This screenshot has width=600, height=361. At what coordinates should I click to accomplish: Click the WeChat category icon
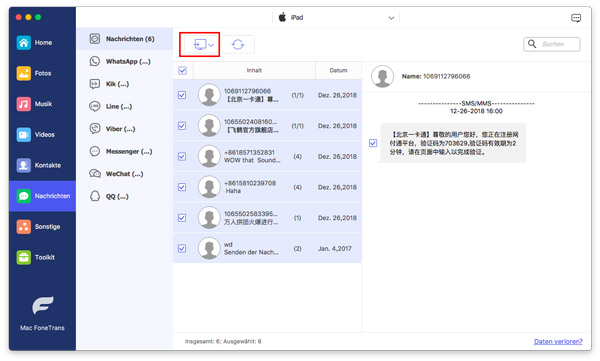95,173
